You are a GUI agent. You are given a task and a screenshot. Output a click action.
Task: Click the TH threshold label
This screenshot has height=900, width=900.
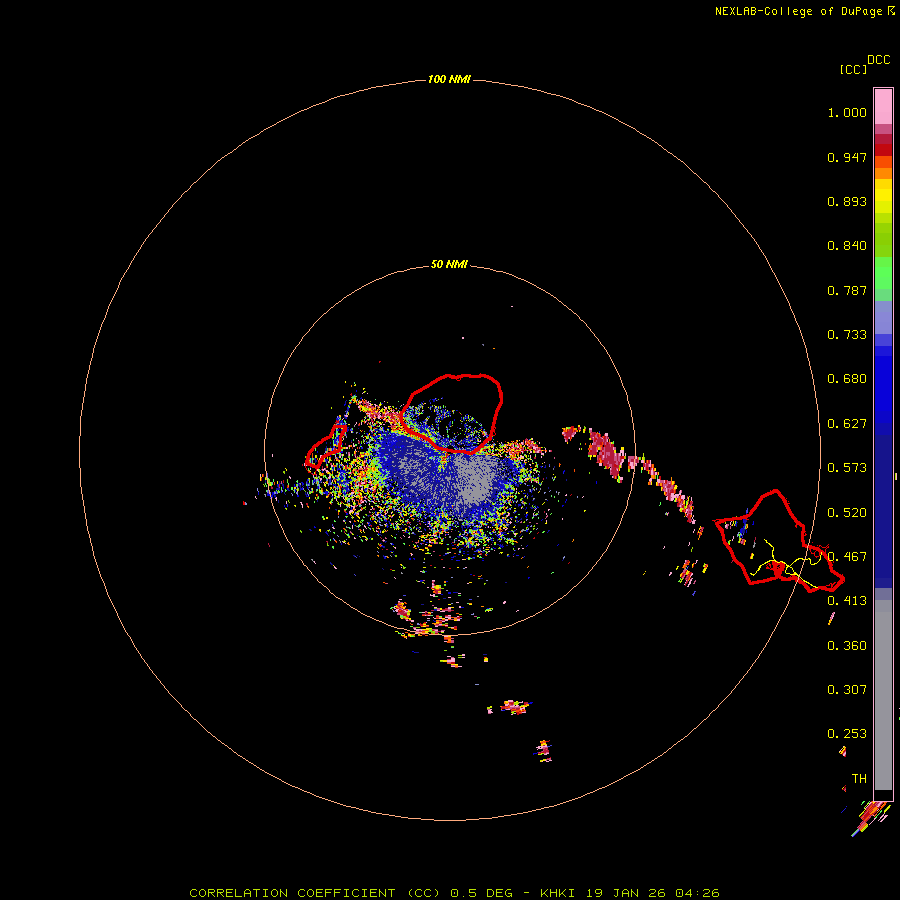(859, 779)
